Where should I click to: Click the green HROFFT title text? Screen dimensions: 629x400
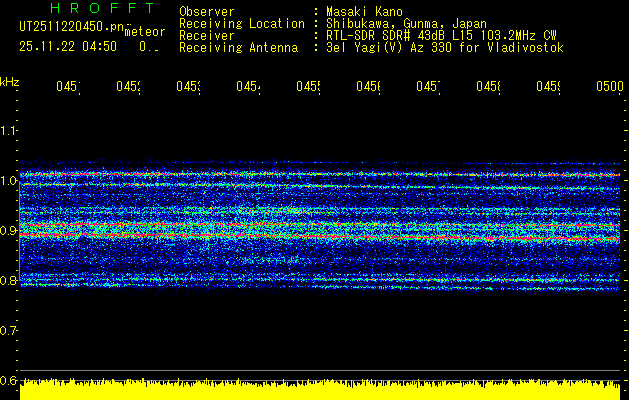point(103,8)
